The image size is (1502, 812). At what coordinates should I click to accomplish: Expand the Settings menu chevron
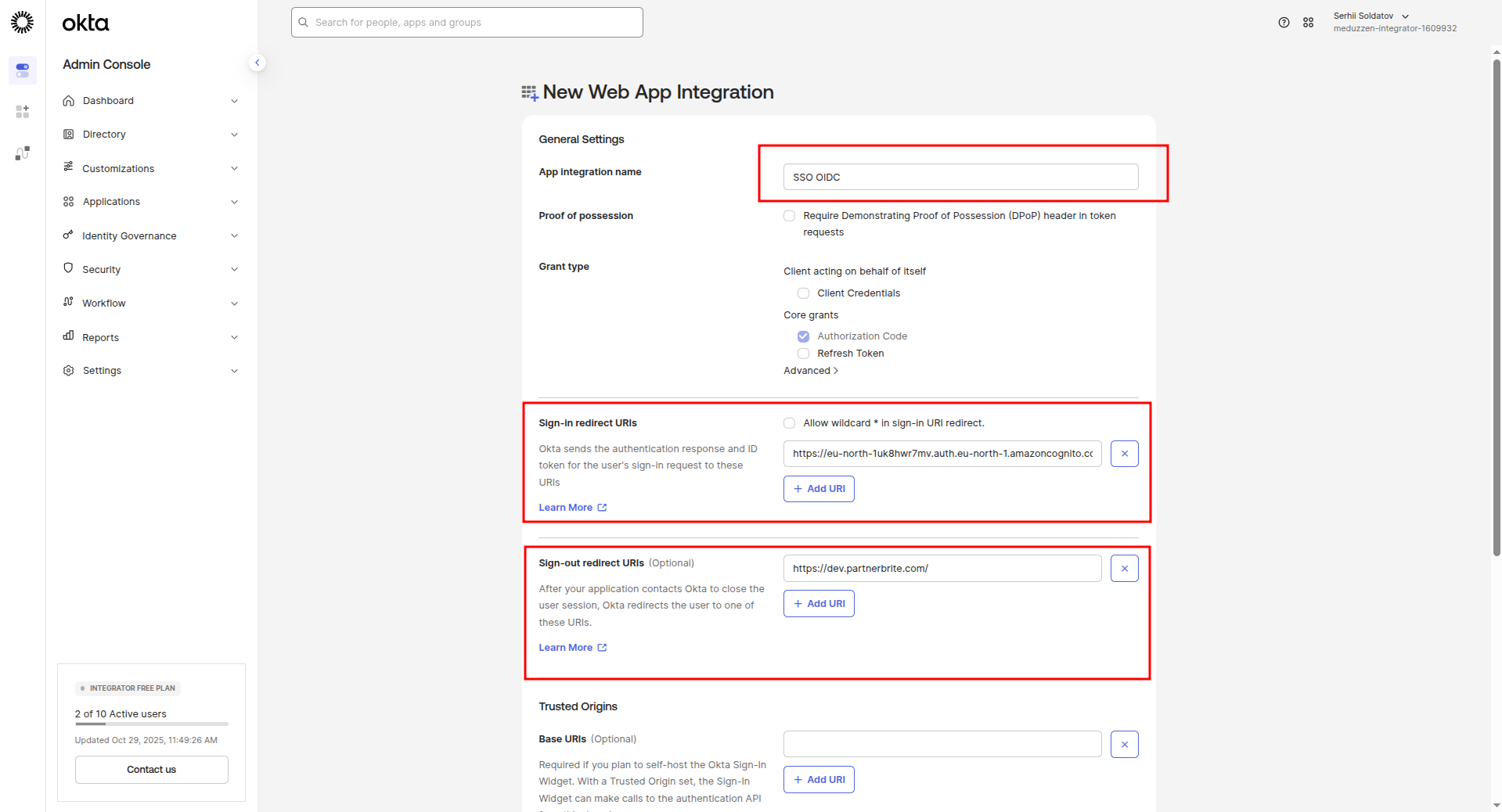point(234,371)
